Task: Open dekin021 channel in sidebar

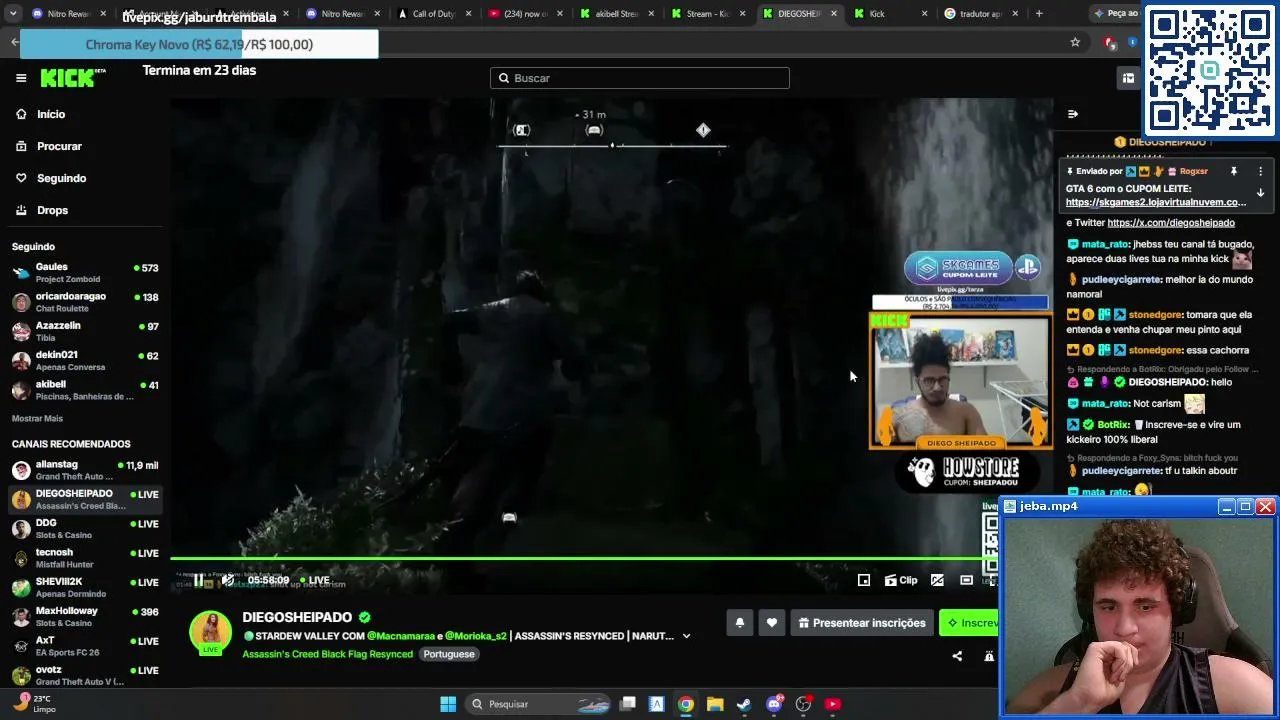Action: click(85, 360)
